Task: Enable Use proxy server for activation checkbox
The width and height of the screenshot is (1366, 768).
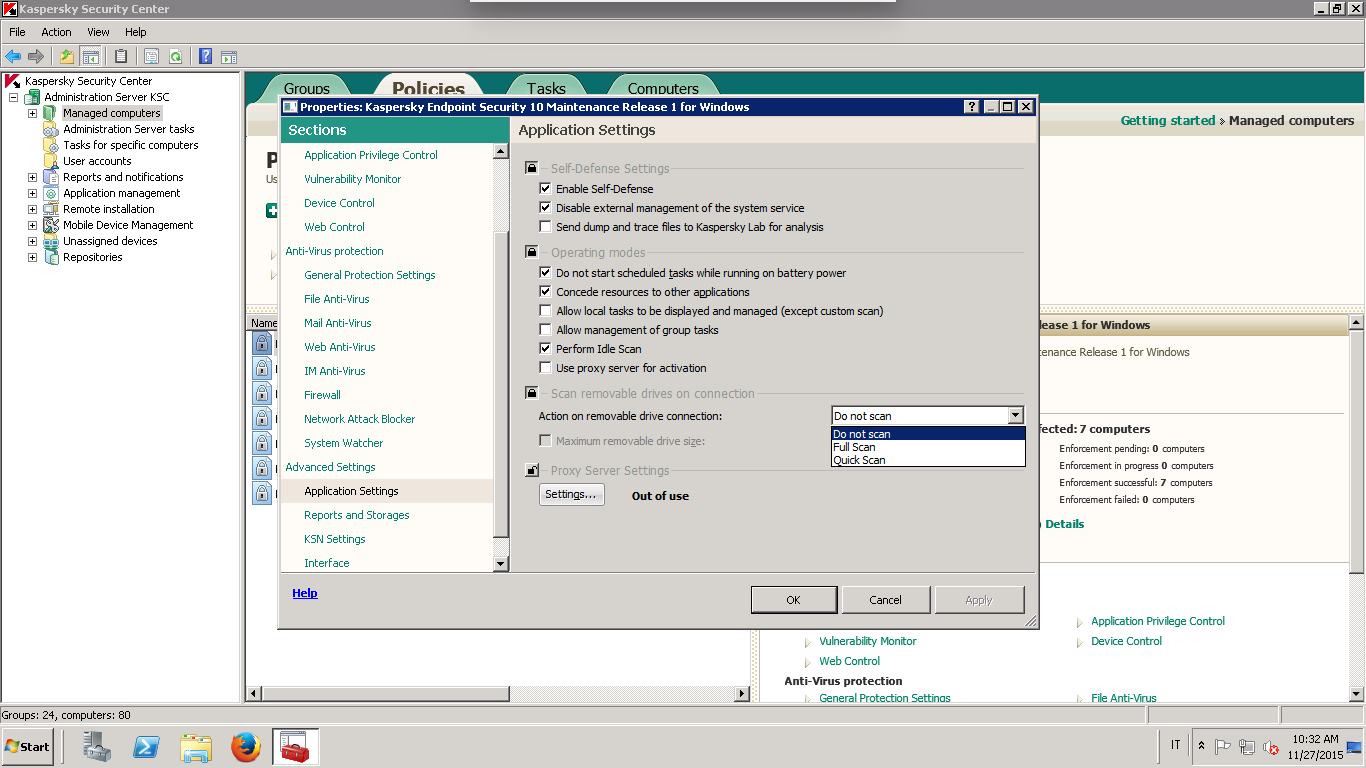Action: pos(545,368)
